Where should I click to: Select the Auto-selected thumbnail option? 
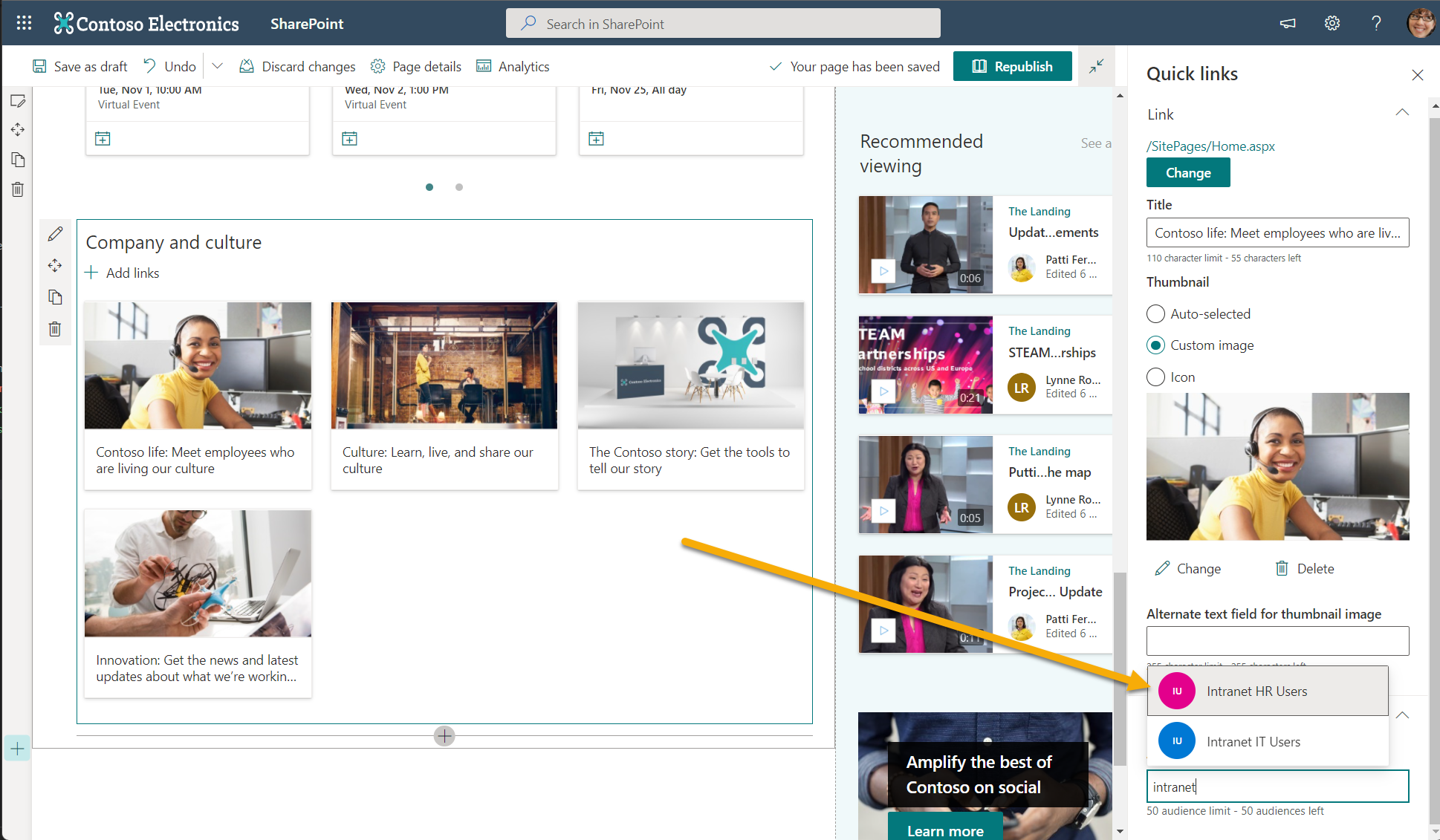tap(1155, 313)
